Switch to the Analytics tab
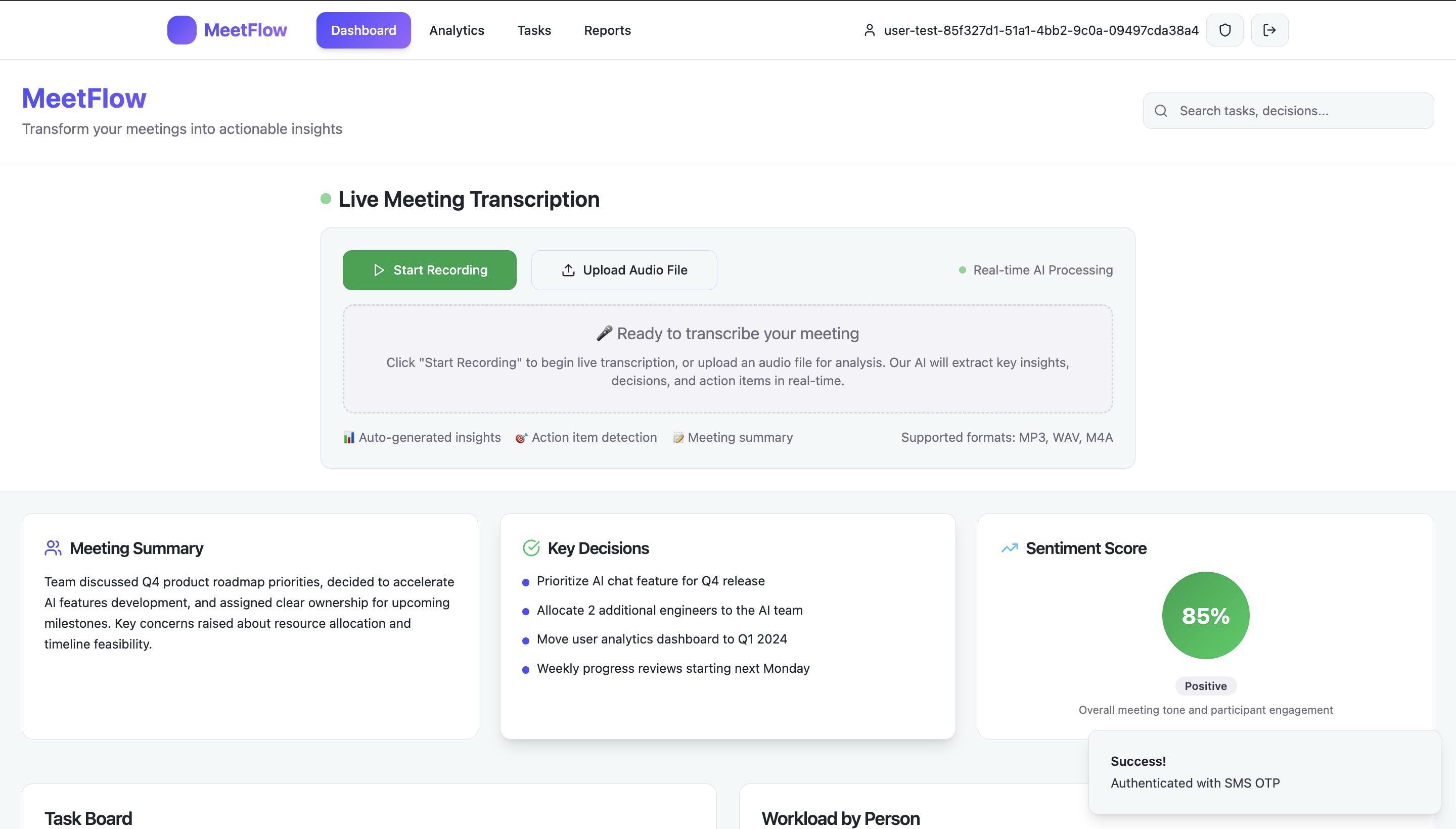 point(456,30)
